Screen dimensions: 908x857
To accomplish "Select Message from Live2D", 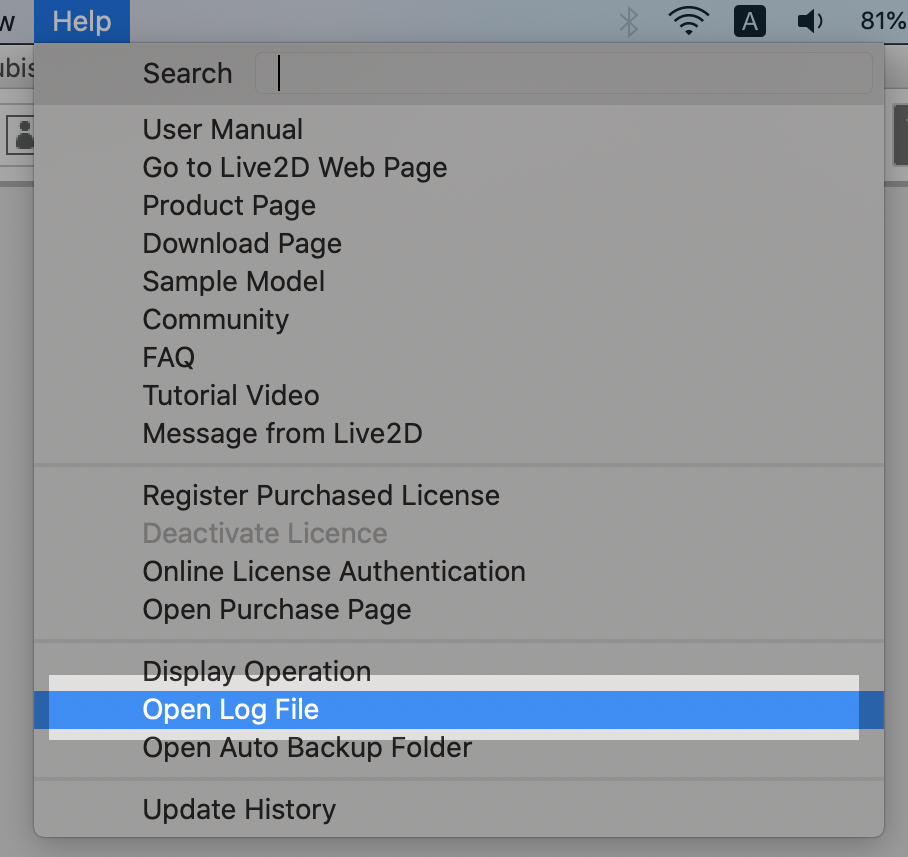I will (x=459, y=434).
